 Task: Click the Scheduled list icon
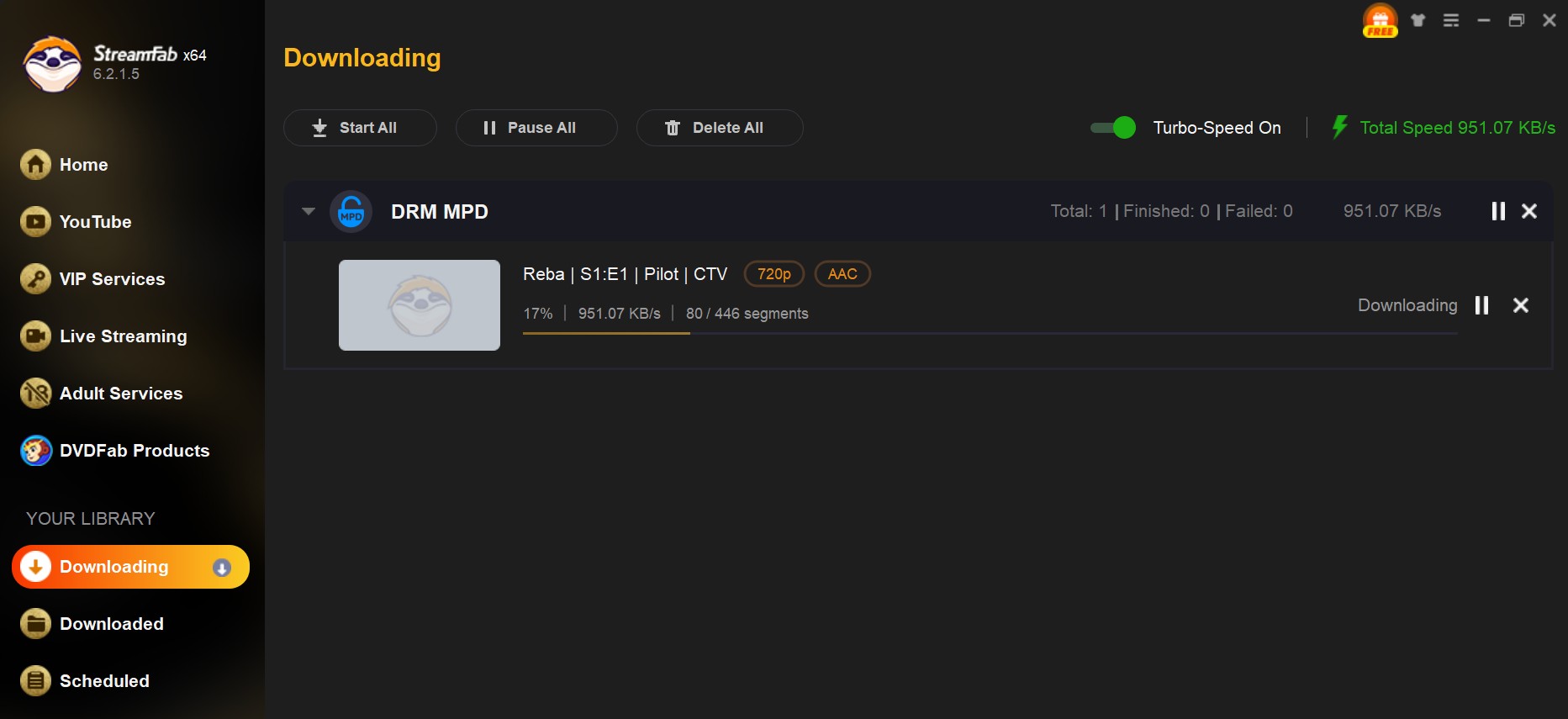[x=35, y=681]
